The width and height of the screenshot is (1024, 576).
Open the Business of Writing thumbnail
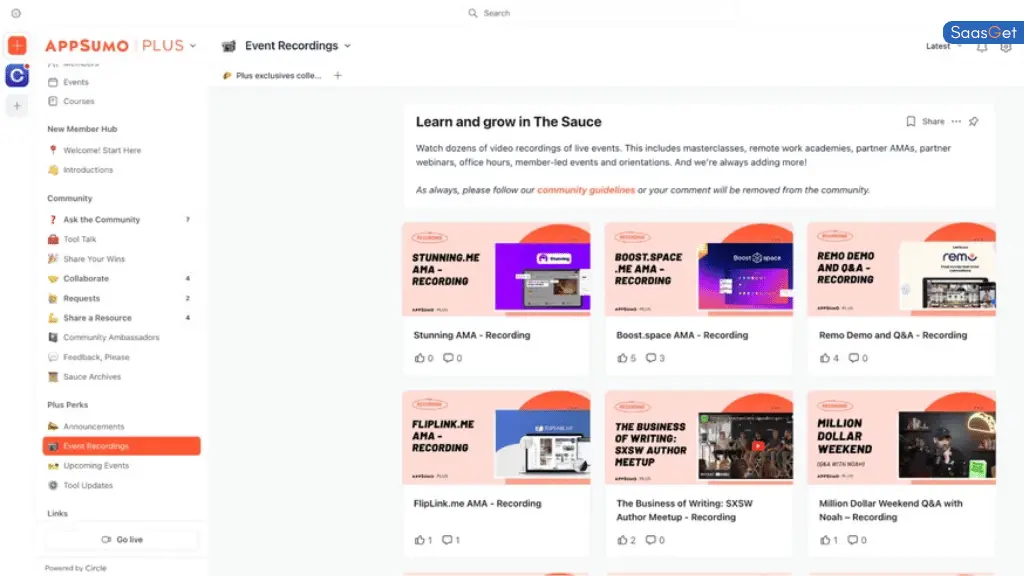[x=699, y=438]
